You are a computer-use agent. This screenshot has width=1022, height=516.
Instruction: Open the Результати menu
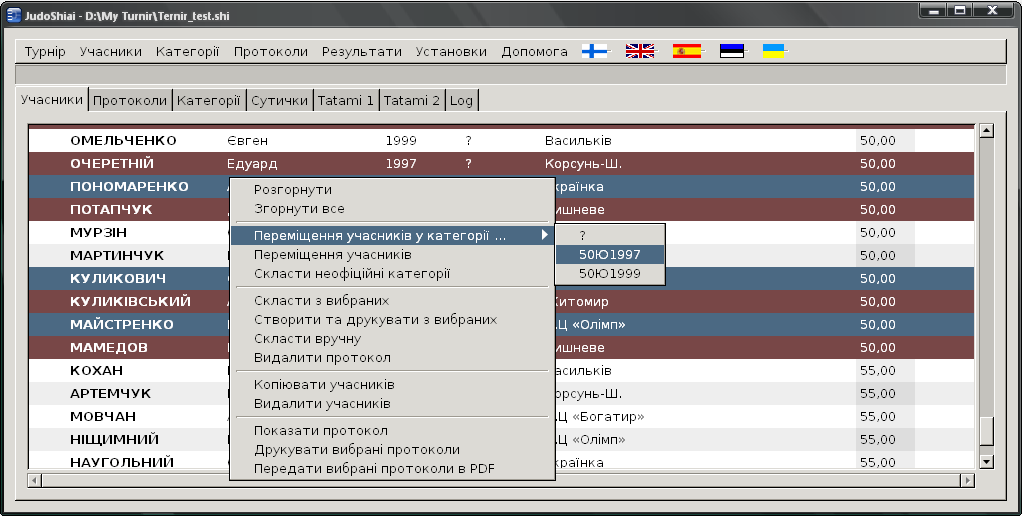point(361,51)
